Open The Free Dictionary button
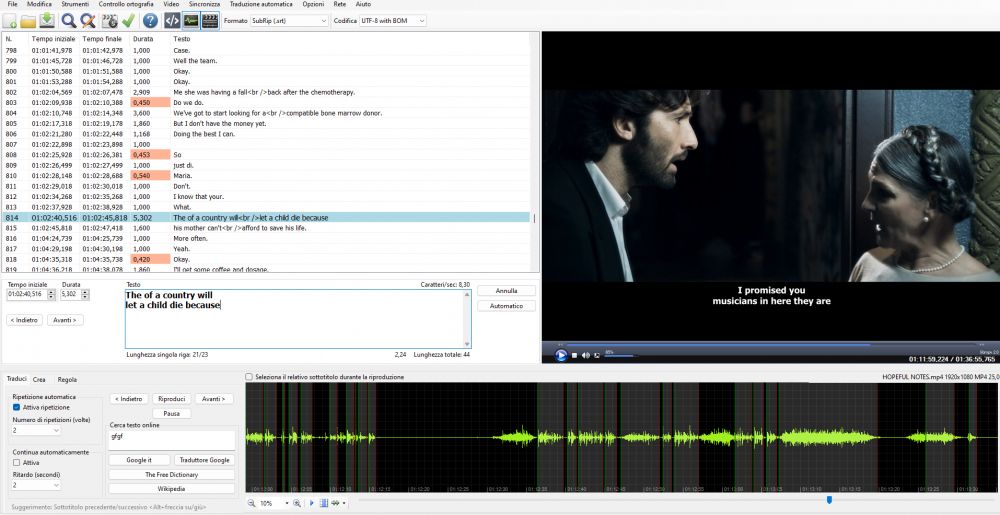Image resolution: width=1000 pixels, height=515 pixels. [172, 475]
